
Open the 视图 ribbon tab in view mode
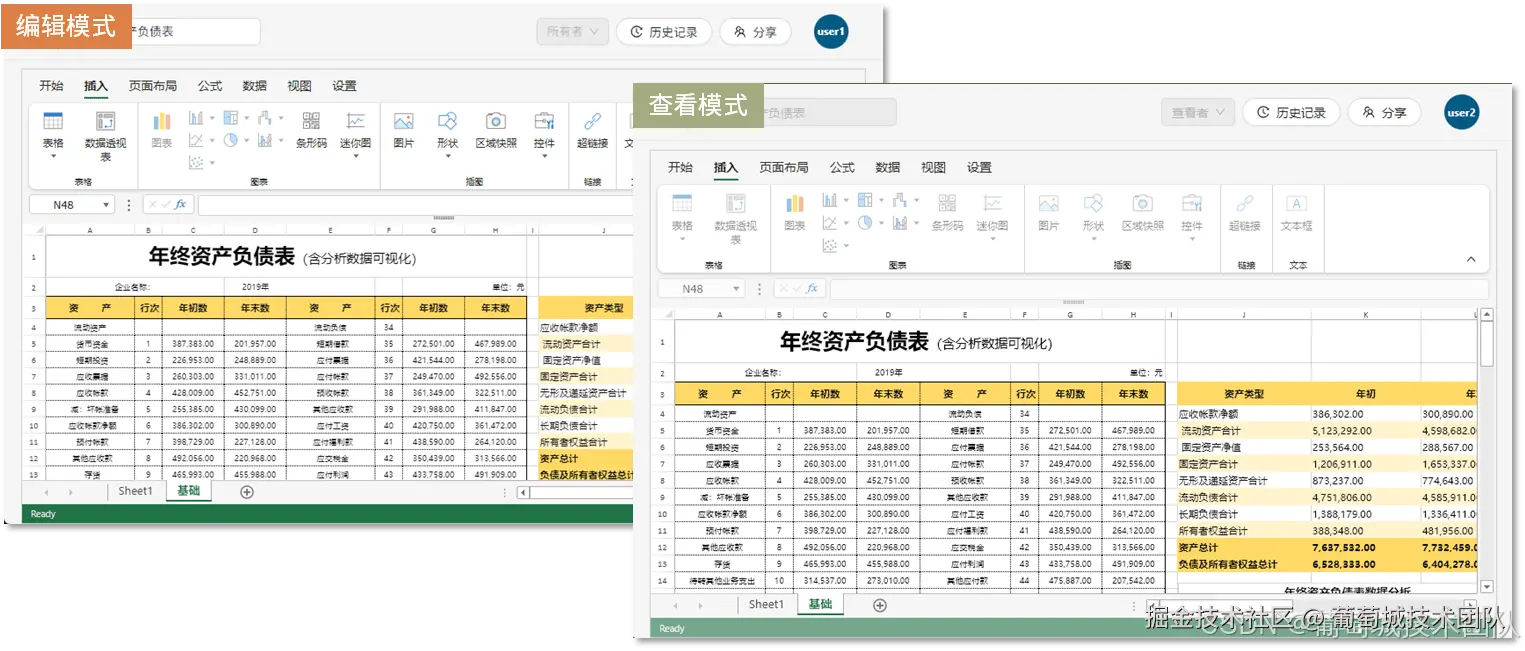pyautogui.click(x=932, y=167)
